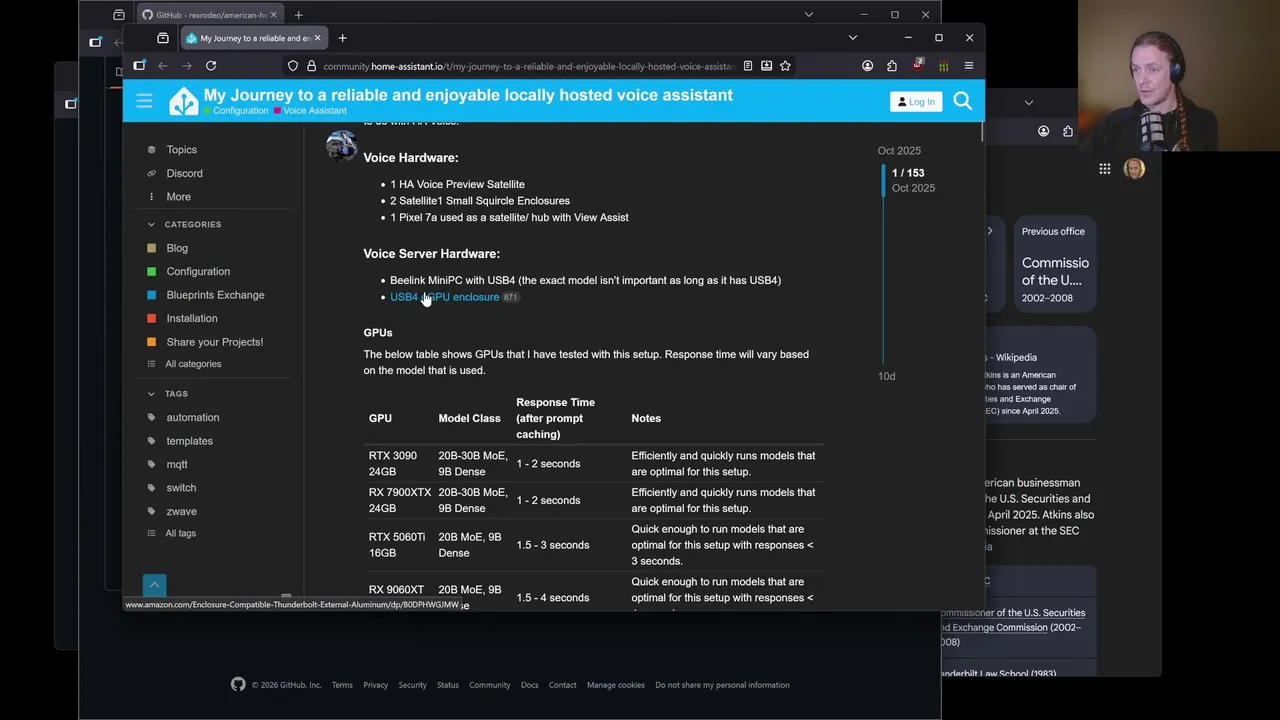The height and width of the screenshot is (720, 1280).
Task: Click the blue scroll-up arrow button in sidebar
Action: pyautogui.click(x=154, y=585)
